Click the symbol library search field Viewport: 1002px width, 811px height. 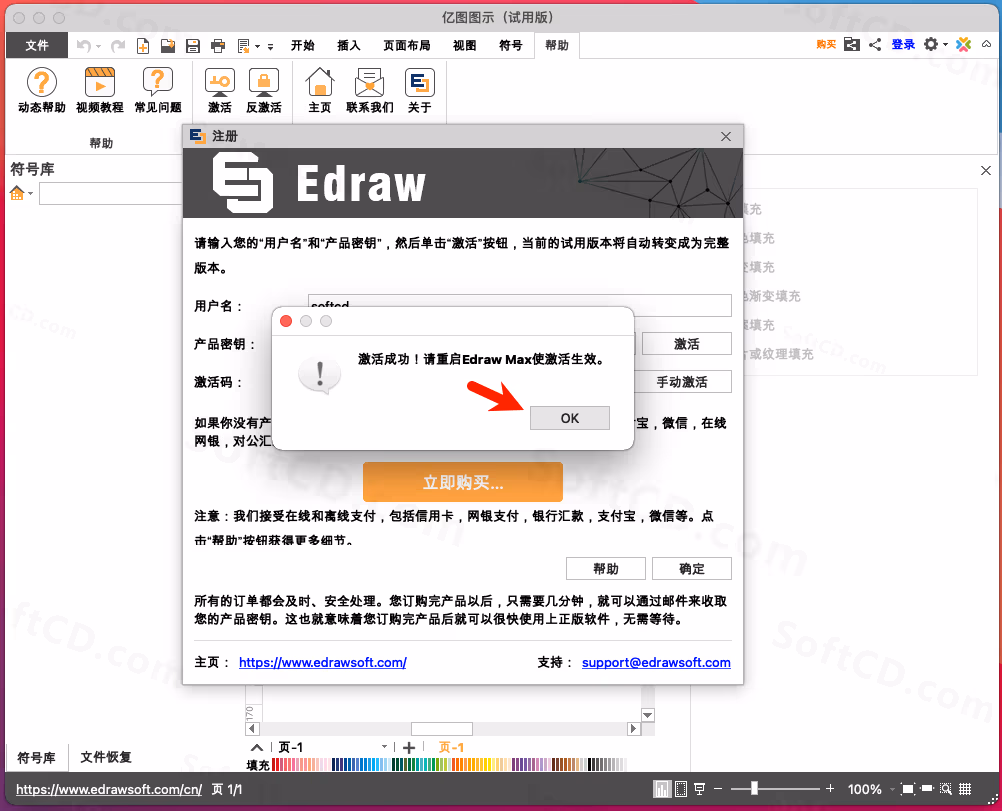click(x=111, y=194)
